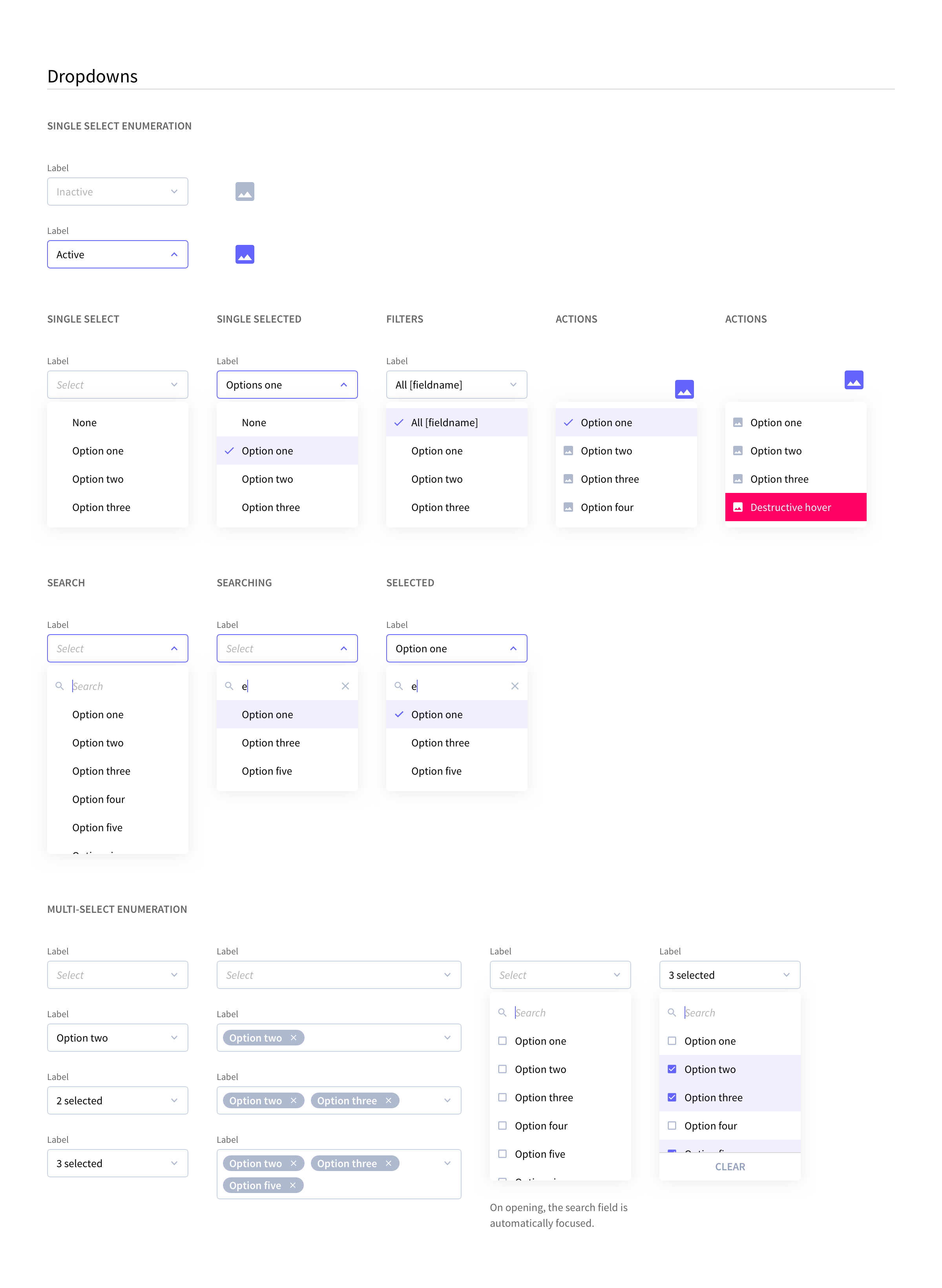Open the Option two multi-select dropdown
The width and height of the screenshot is (942, 1288).
(x=117, y=1038)
